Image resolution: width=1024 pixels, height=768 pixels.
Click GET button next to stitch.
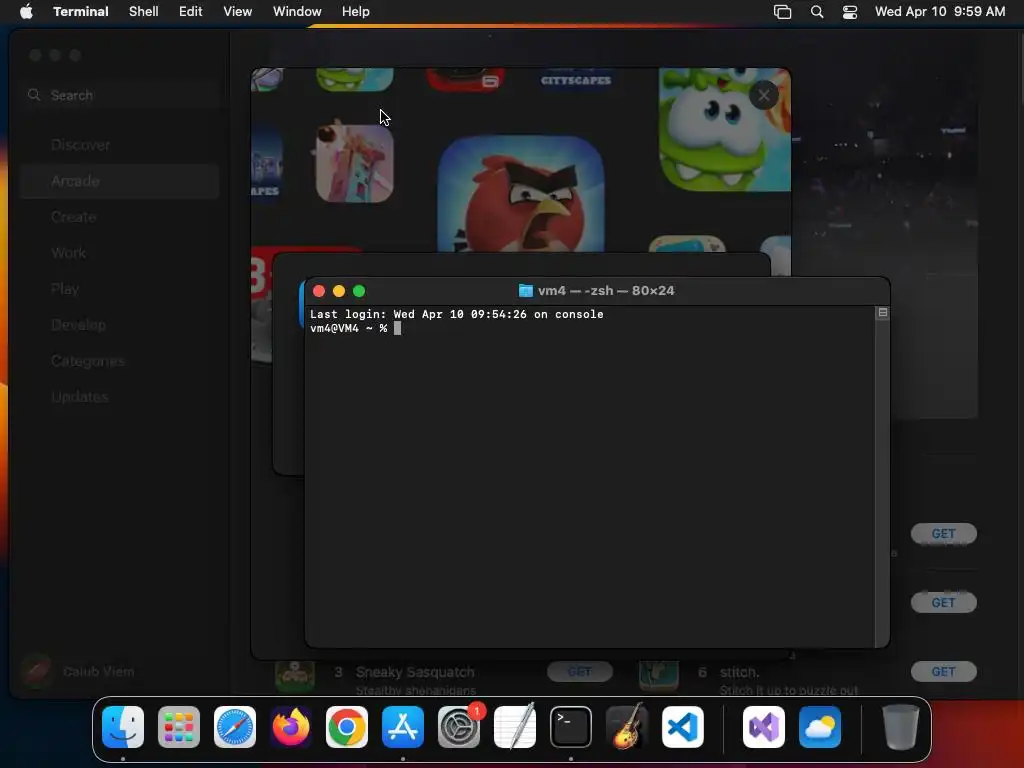pos(944,671)
